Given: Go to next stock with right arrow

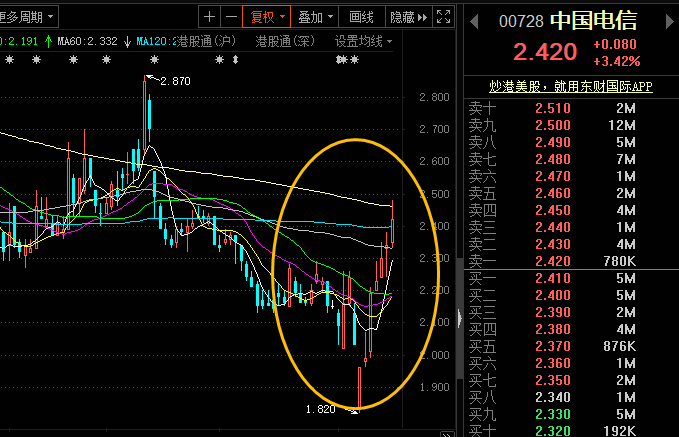Looking at the screenshot, I should click(x=669, y=21).
